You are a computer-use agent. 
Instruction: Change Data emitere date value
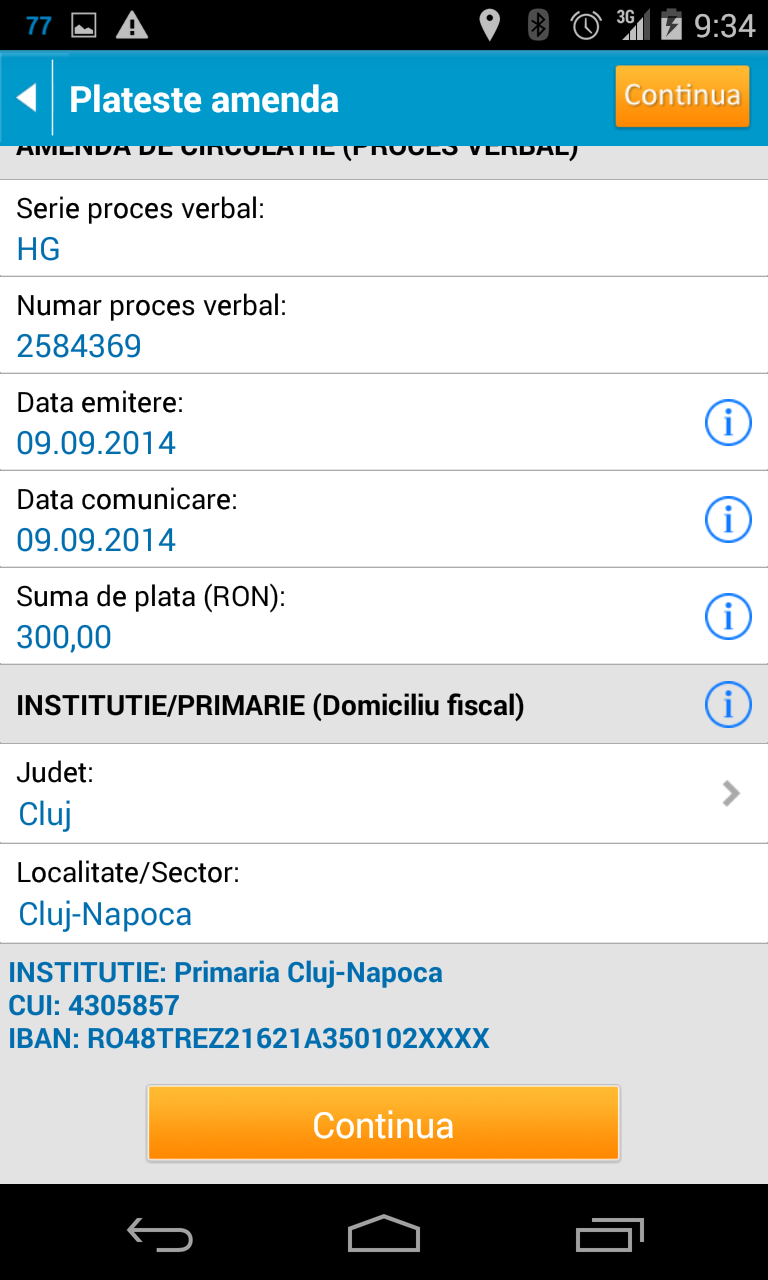pos(96,443)
